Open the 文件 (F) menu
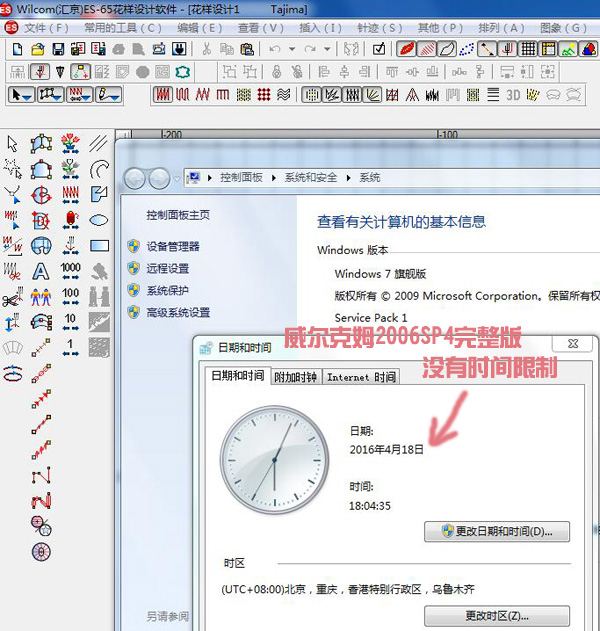The image size is (600, 631). 46,28
